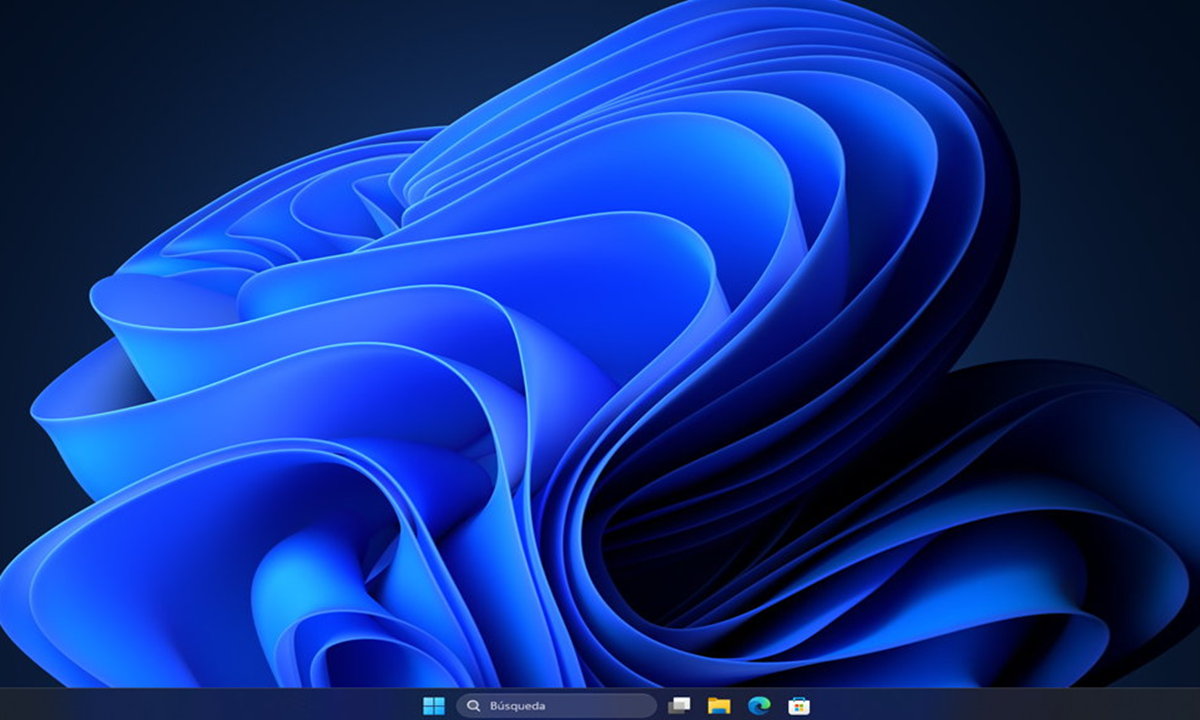Launch File Explorer from the taskbar
The image size is (1200, 720).
[x=718, y=706]
